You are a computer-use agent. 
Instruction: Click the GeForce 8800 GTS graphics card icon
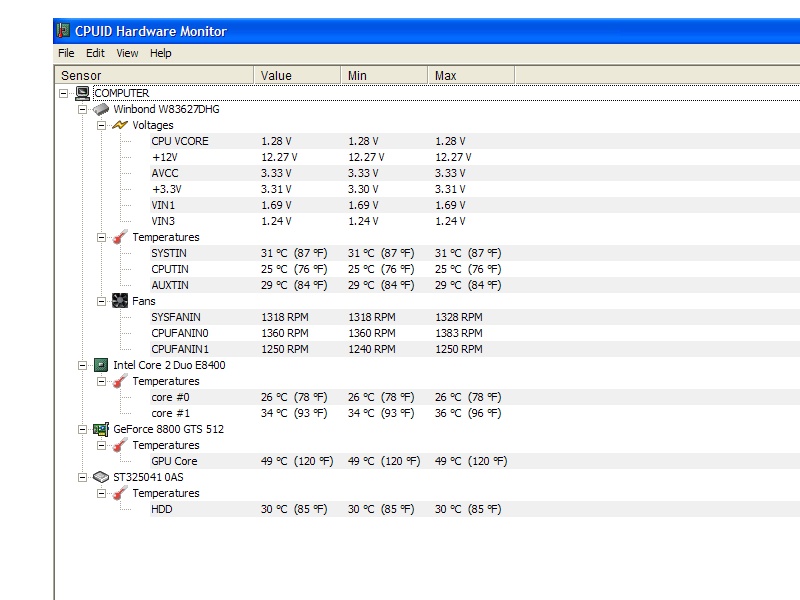101,429
